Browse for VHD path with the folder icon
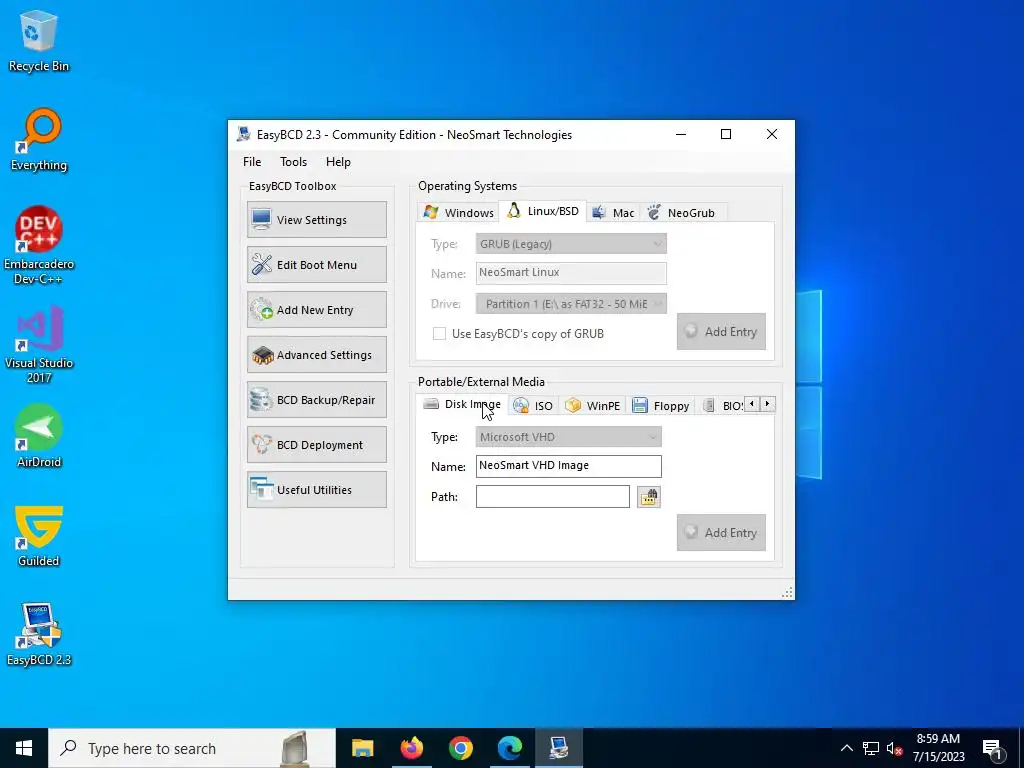Viewport: 1024px width, 768px height. pos(648,497)
